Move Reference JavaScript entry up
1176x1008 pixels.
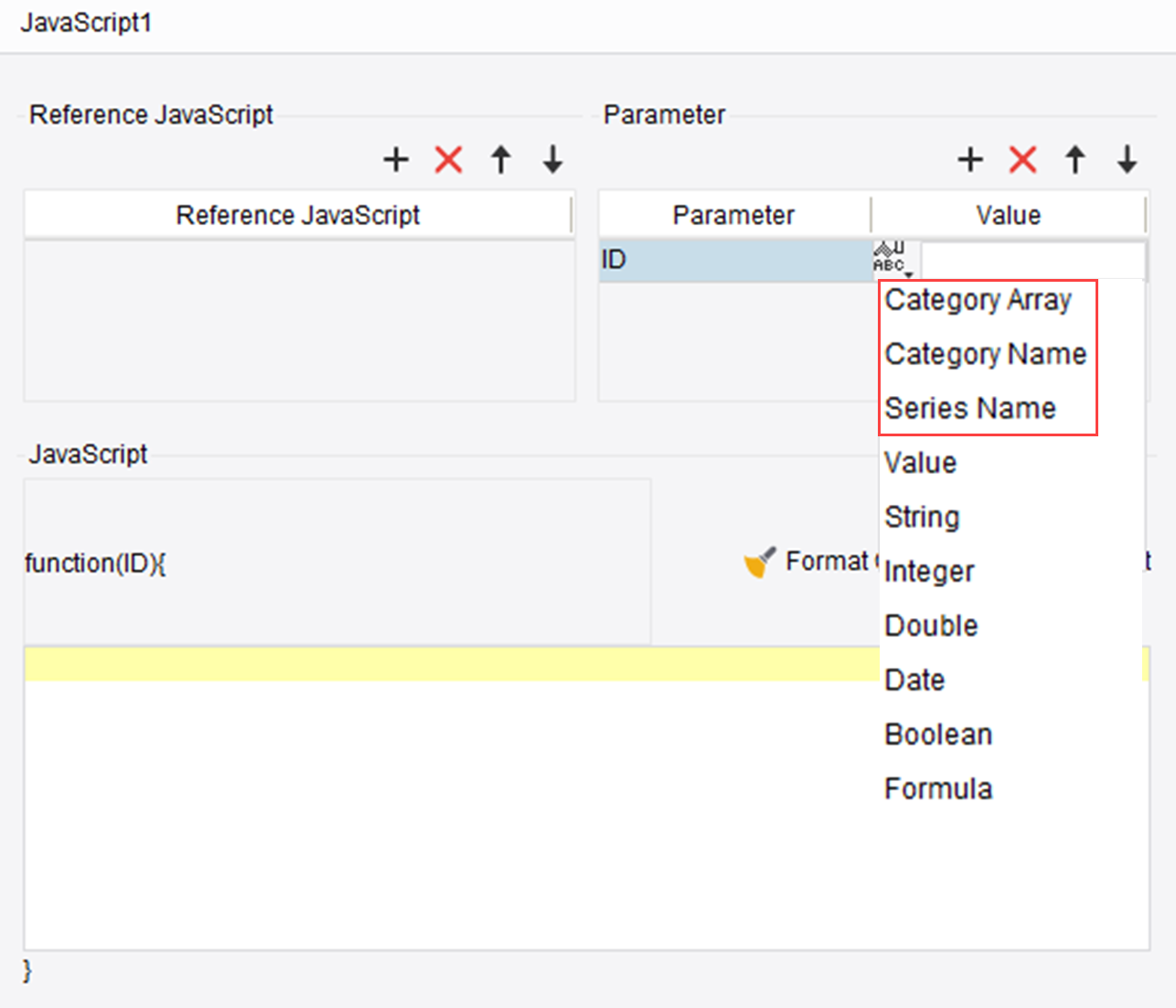(500, 159)
